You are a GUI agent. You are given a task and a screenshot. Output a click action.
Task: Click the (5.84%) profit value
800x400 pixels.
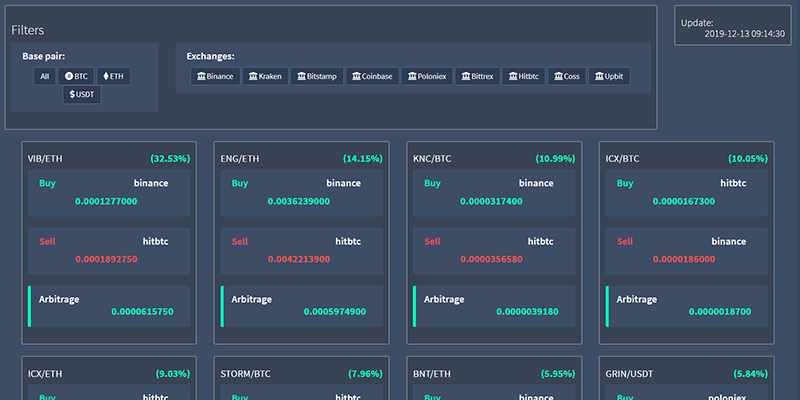point(751,374)
